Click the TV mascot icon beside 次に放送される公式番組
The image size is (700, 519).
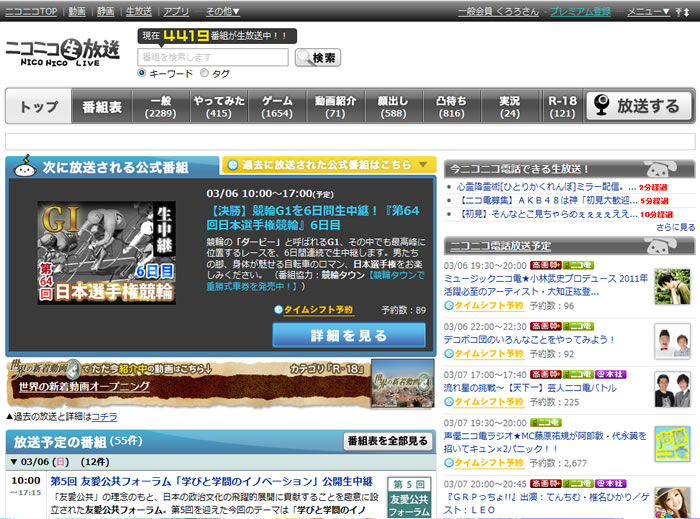click(x=25, y=166)
